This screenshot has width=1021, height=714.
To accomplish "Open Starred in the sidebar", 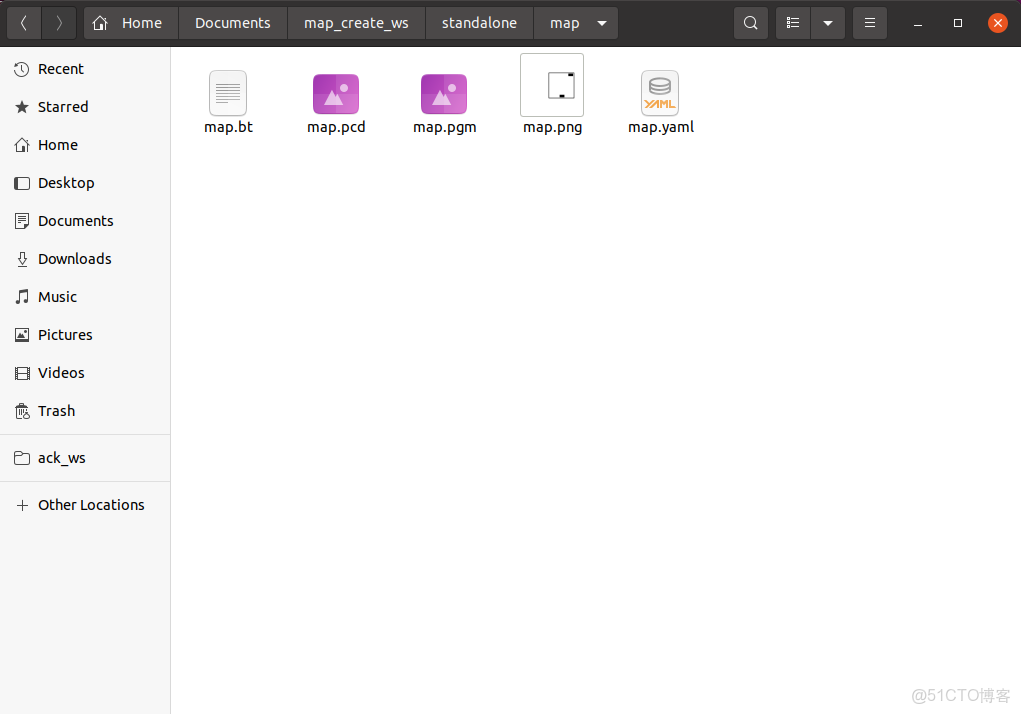I will pos(85,107).
